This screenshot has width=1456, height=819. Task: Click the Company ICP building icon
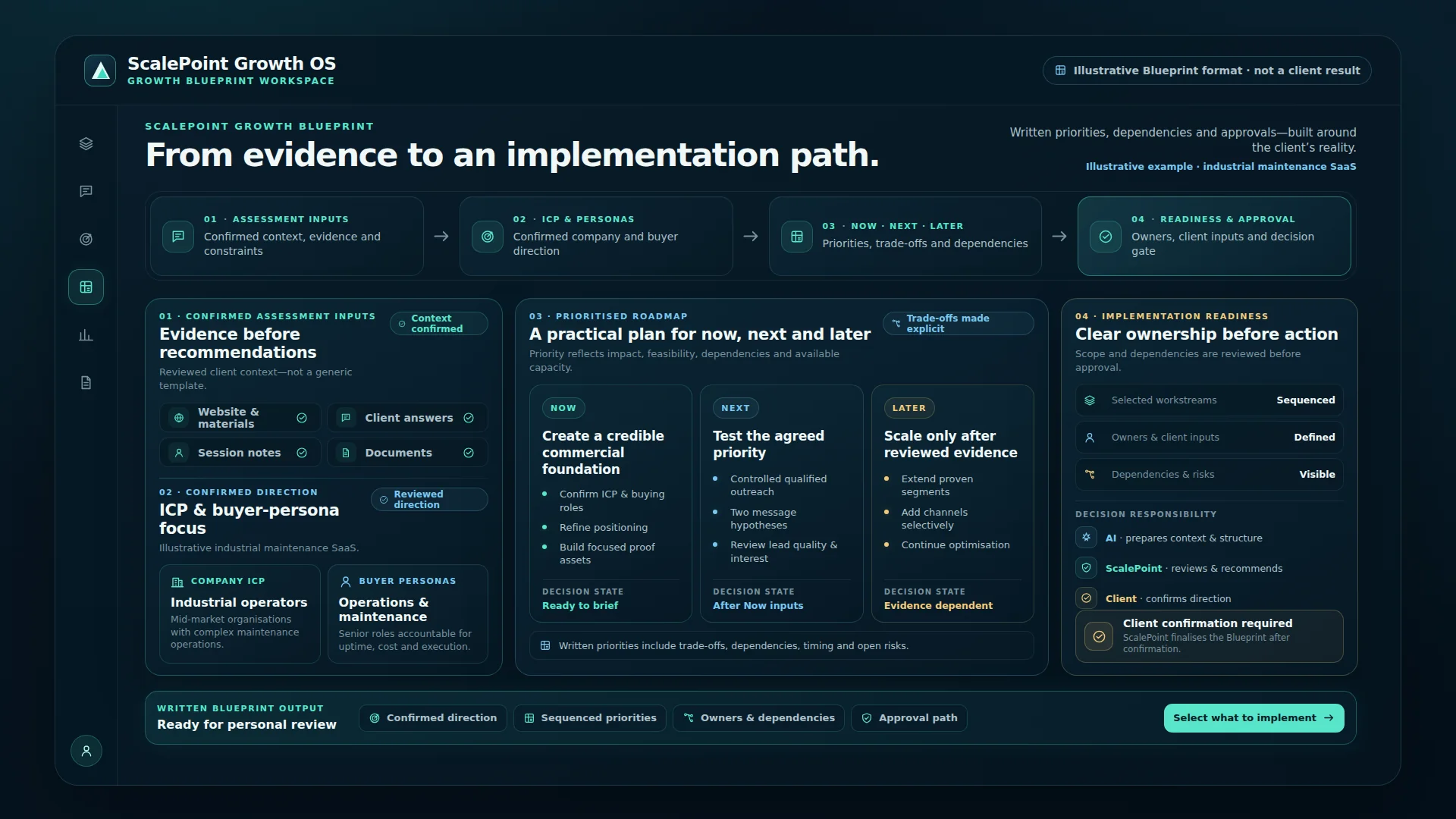point(177,582)
